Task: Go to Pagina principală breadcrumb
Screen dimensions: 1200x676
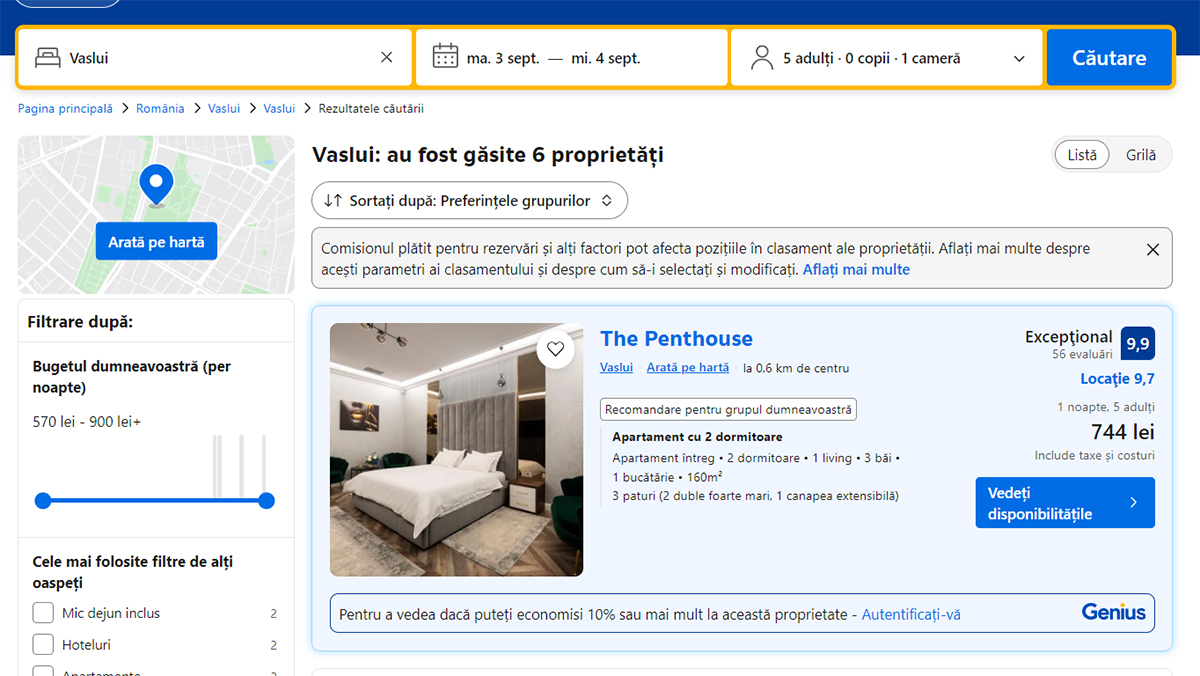Action: (65, 109)
